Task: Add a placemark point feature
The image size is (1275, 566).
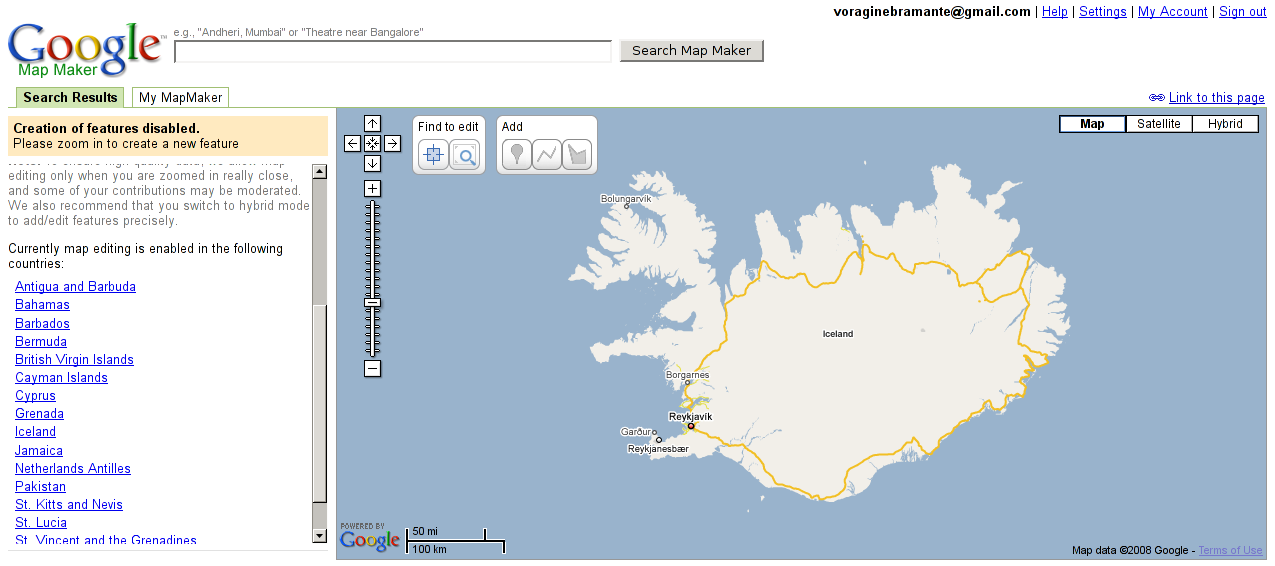Action: click(516, 155)
